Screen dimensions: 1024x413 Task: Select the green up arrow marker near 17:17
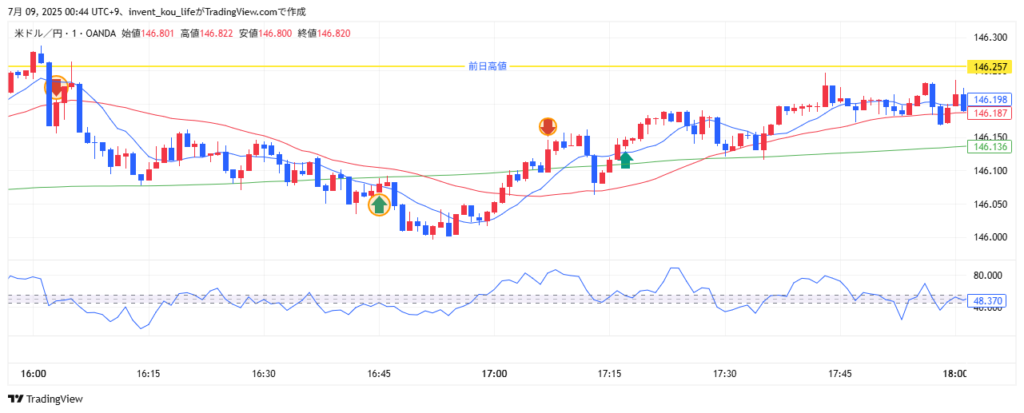626,160
